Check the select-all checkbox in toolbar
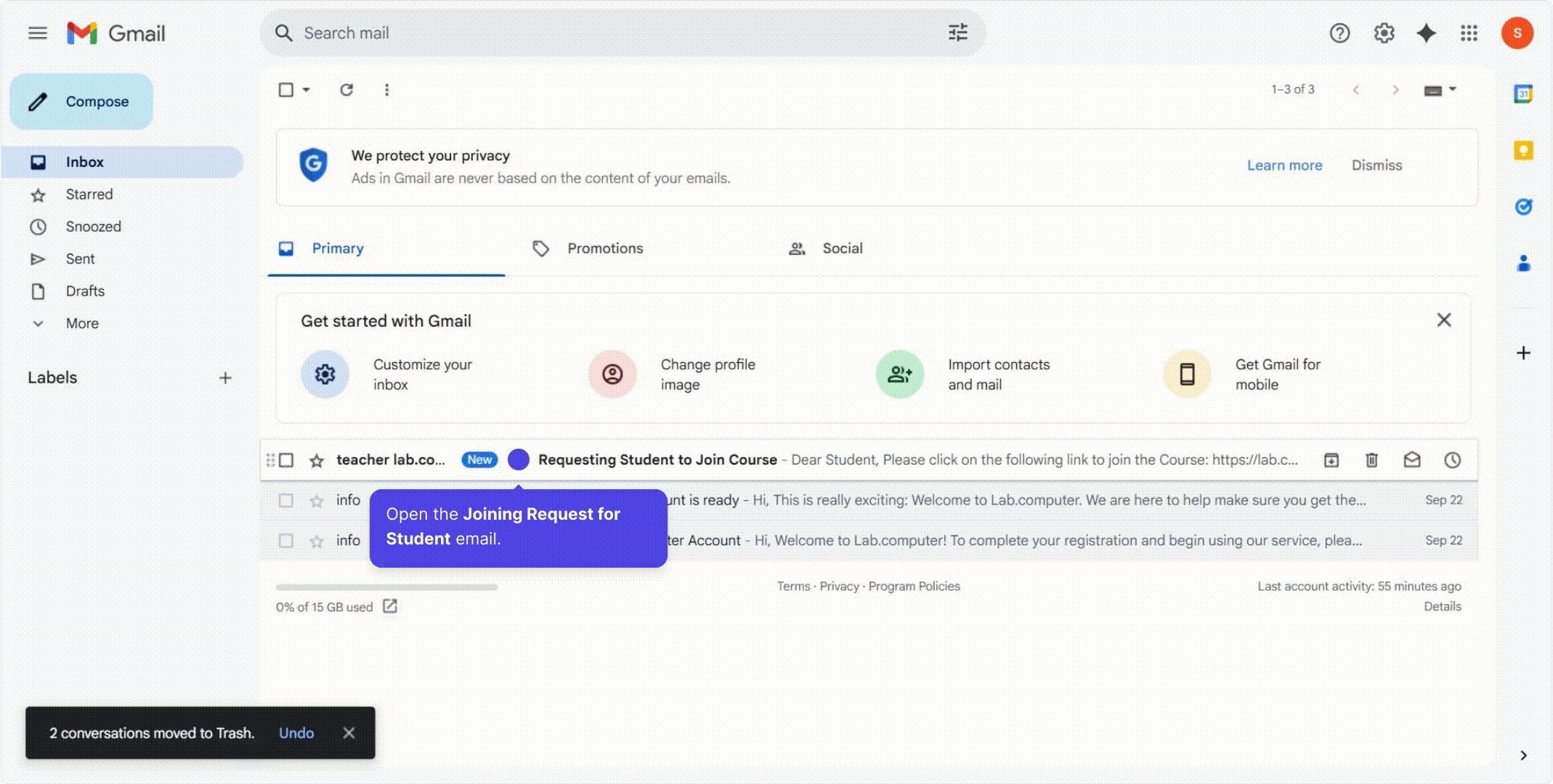 click(x=286, y=89)
